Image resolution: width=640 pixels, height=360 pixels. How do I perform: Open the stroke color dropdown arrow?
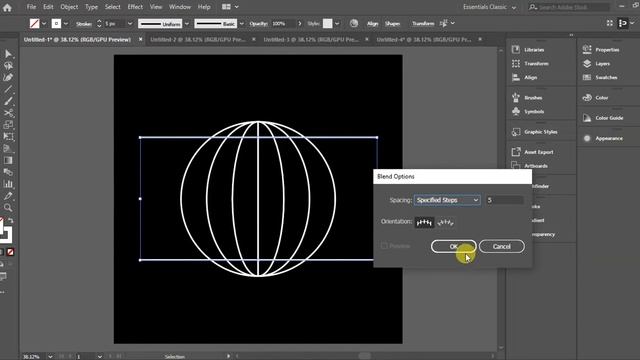[66, 24]
